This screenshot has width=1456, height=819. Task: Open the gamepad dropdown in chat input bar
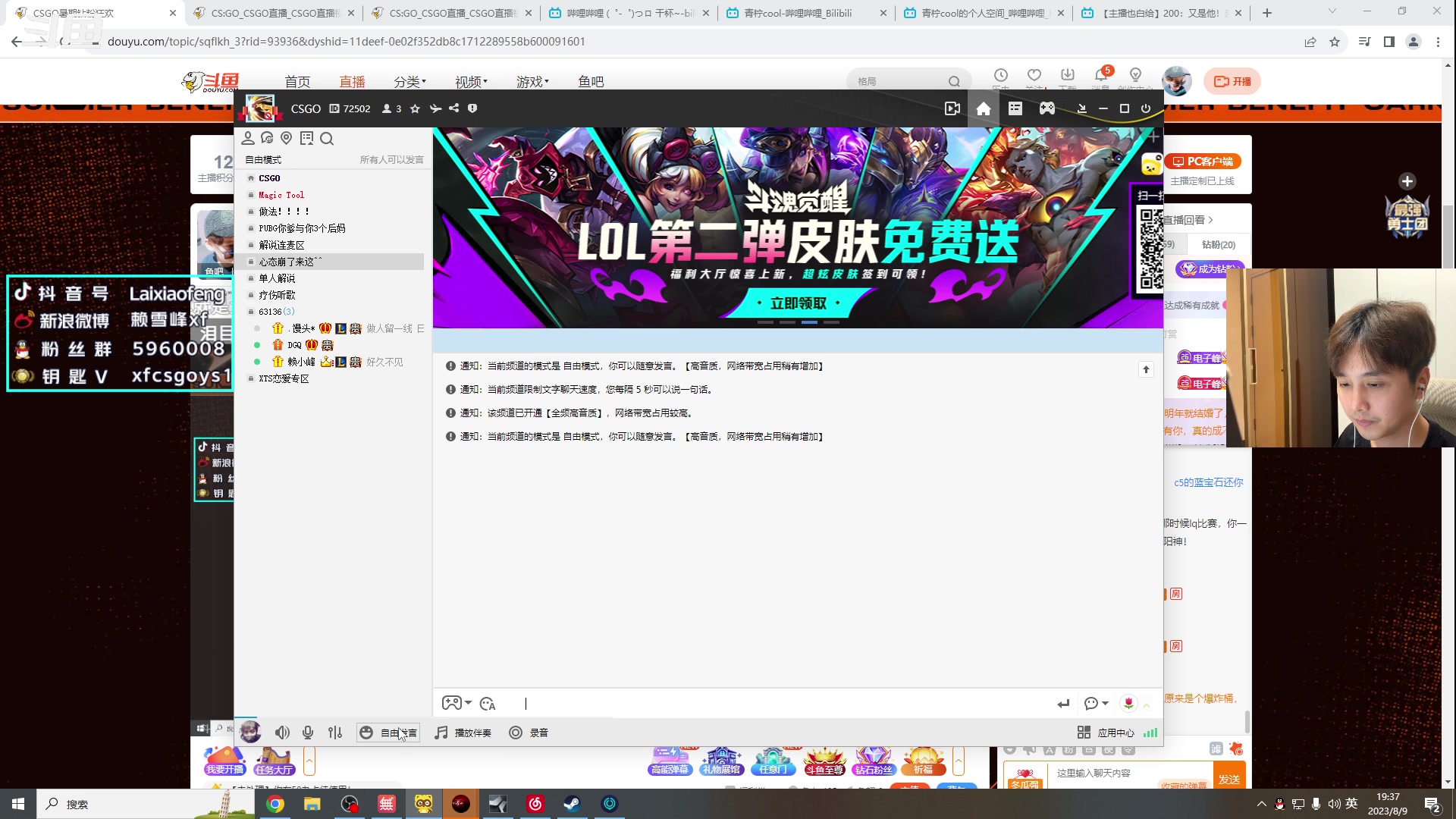(x=457, y=703)
